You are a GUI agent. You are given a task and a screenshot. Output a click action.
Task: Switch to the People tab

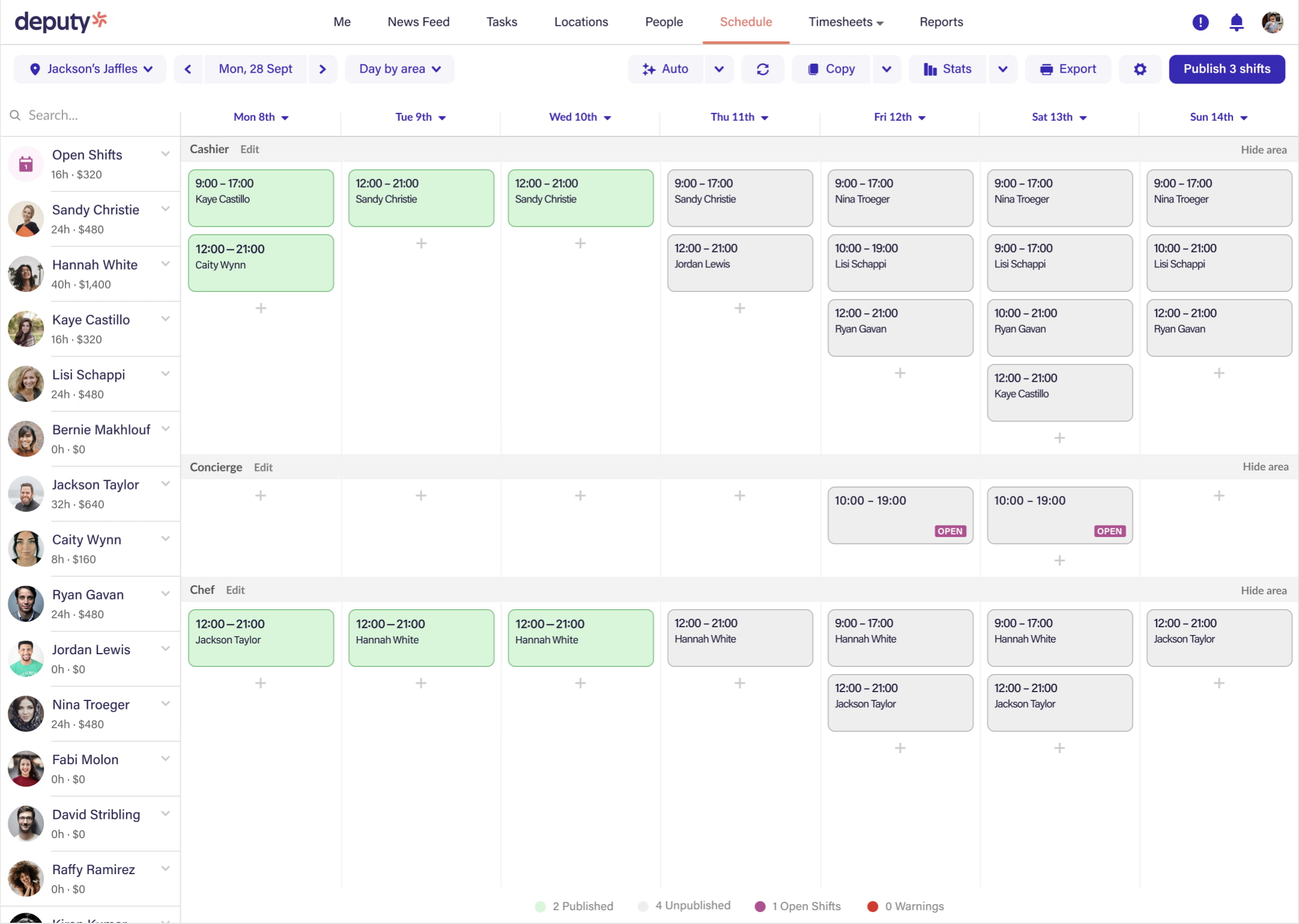pos(663,22)
